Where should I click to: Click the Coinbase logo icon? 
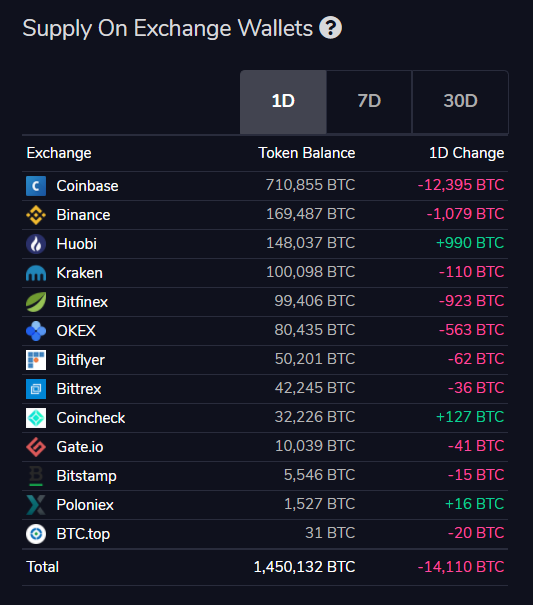pyautogui.click(x=36, y=186)
